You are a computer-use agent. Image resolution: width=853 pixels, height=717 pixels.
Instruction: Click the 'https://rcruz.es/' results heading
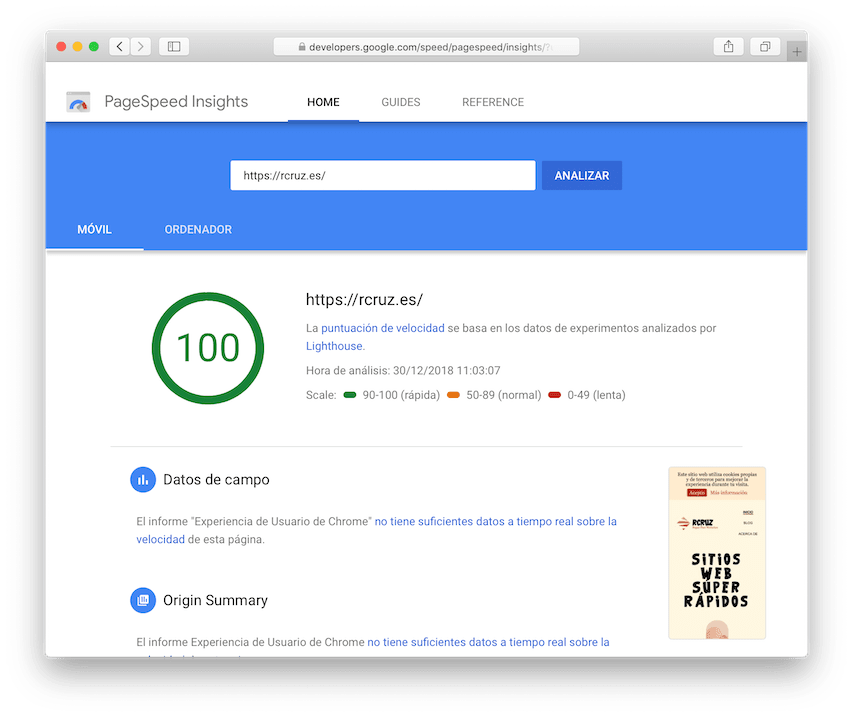(x=364, y=300)
